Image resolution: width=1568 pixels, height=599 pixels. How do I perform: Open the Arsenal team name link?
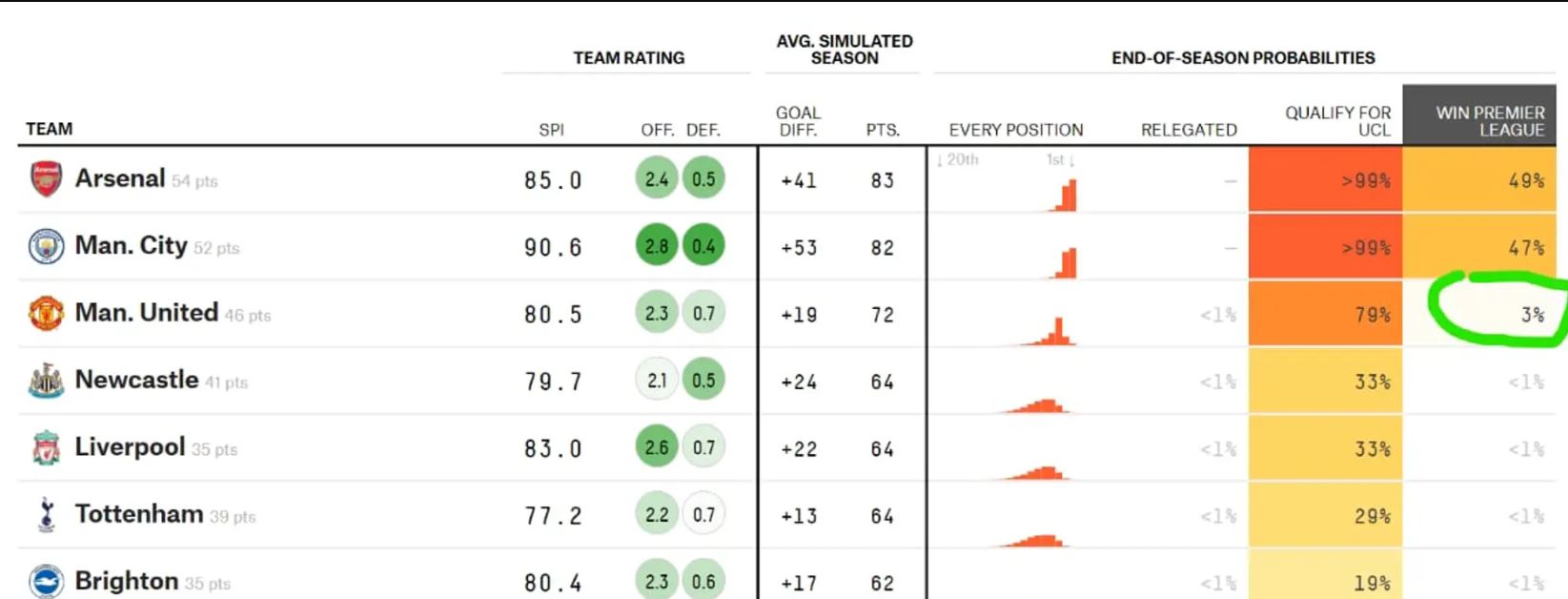tap(120, 178)
